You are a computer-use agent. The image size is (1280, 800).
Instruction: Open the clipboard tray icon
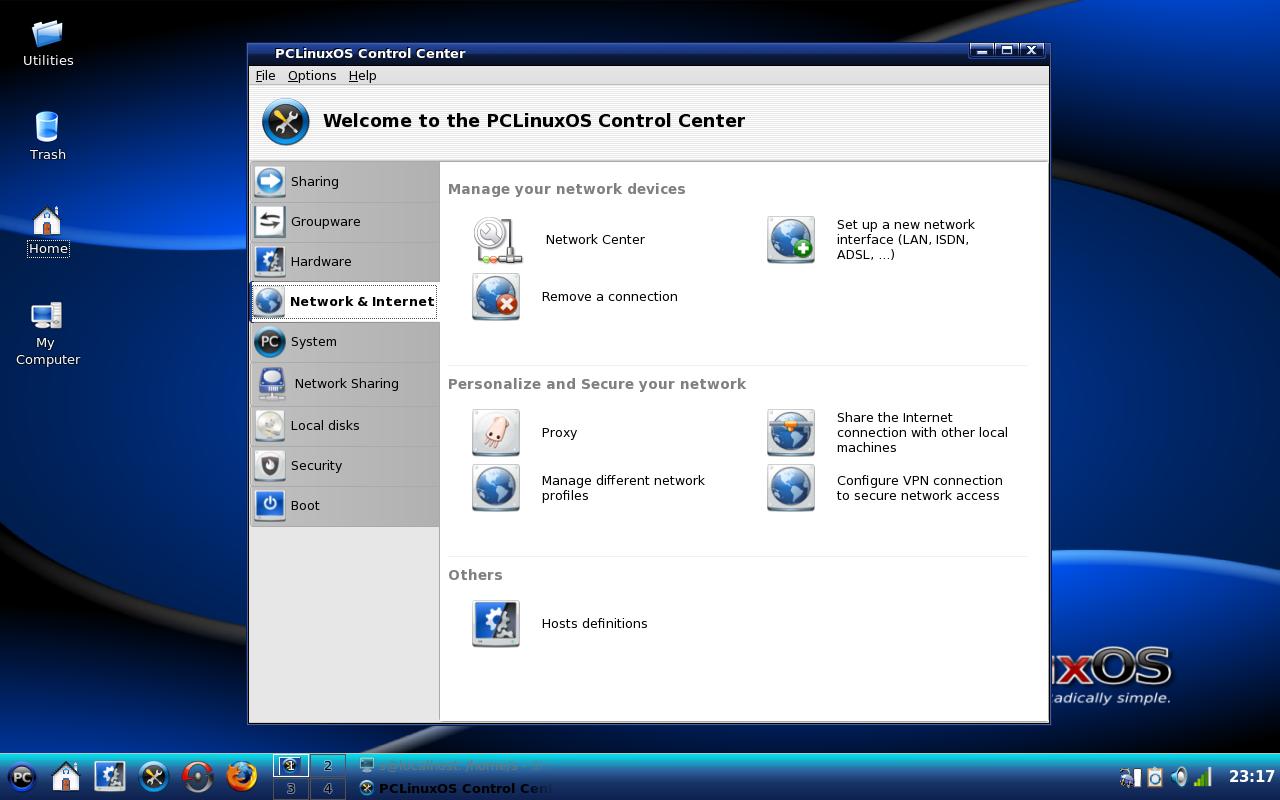1155,777
